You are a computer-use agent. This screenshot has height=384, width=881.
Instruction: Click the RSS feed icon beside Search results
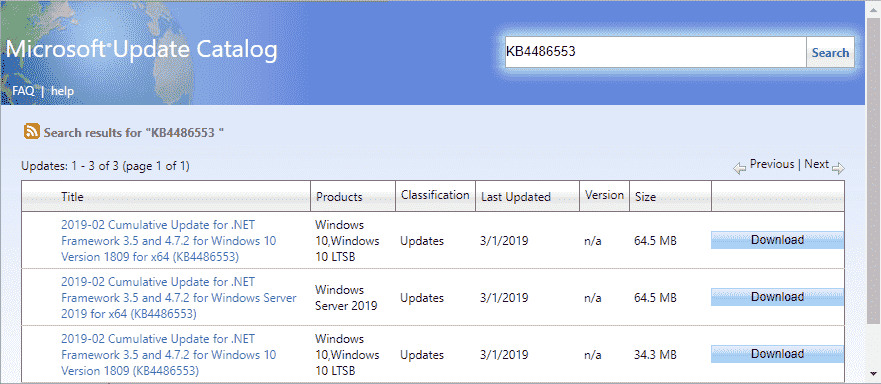coord(31,132)
